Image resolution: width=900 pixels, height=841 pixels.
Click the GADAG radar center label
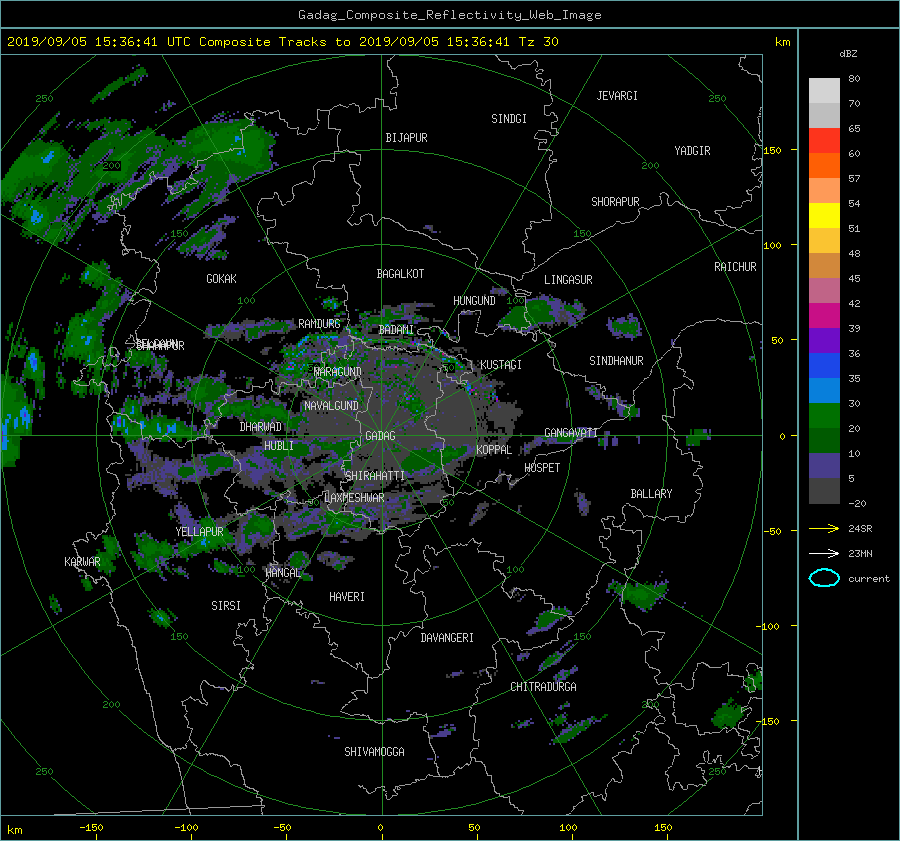(x=380, y=436)
